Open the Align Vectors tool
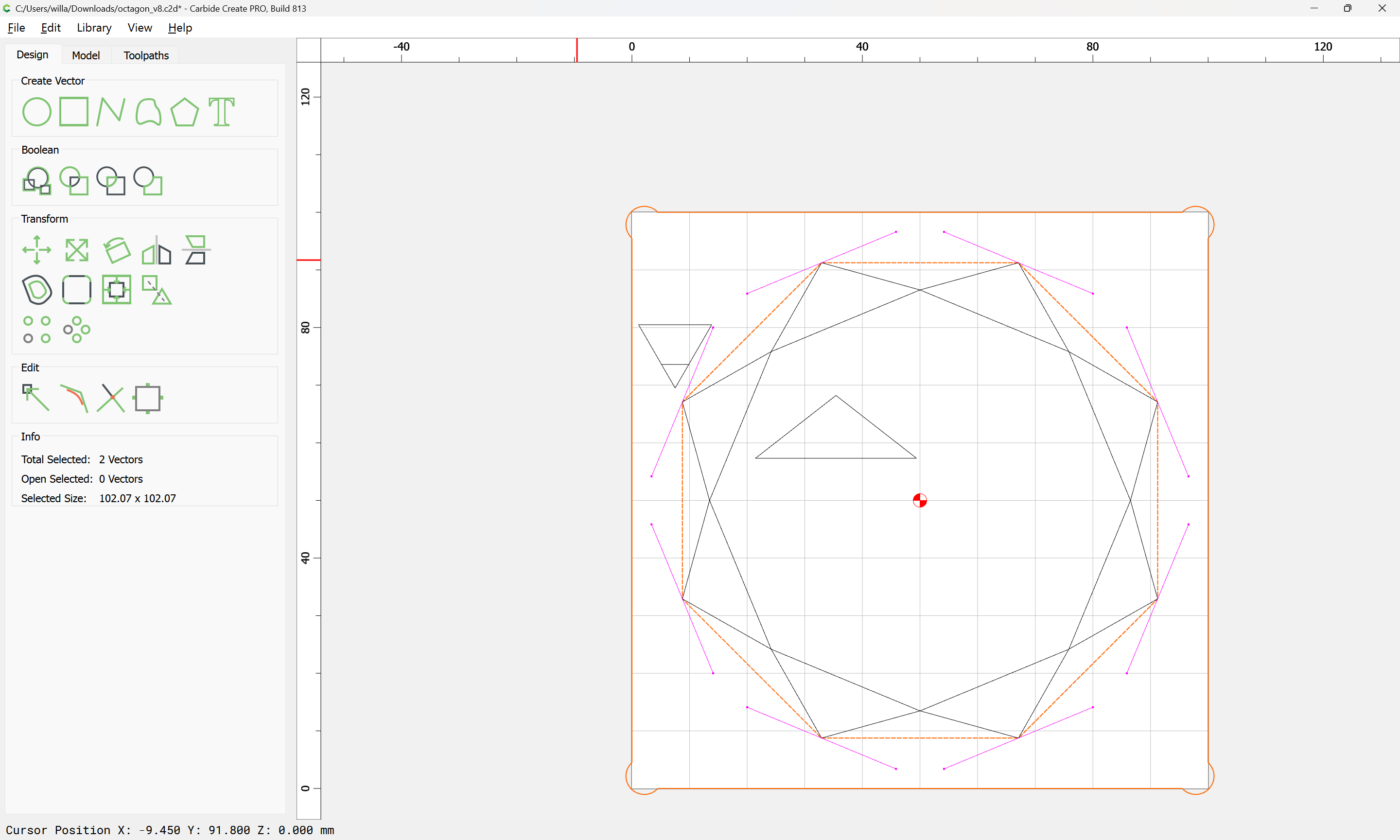Image resolution: width=1400 pixels, height=840 pixels. click(x=117, y=289)
